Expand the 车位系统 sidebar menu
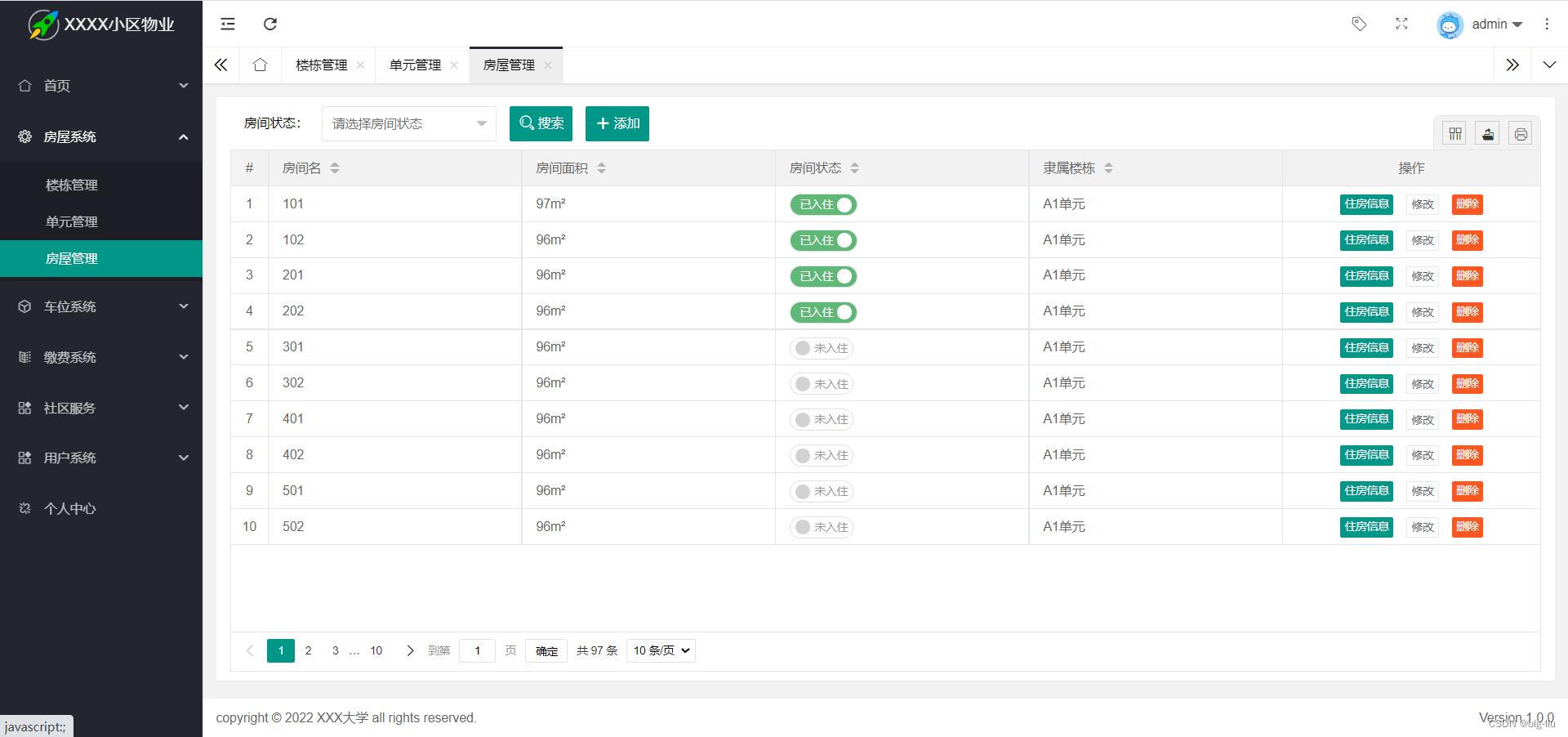 point(101,306)
